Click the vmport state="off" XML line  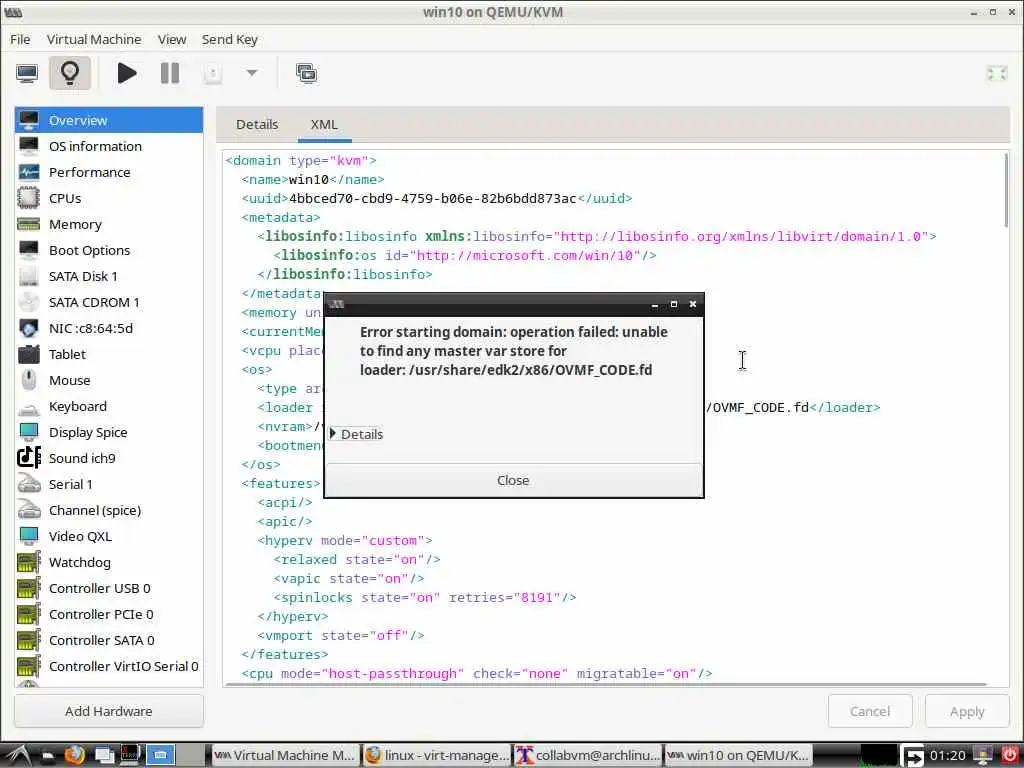pos(341,635)
